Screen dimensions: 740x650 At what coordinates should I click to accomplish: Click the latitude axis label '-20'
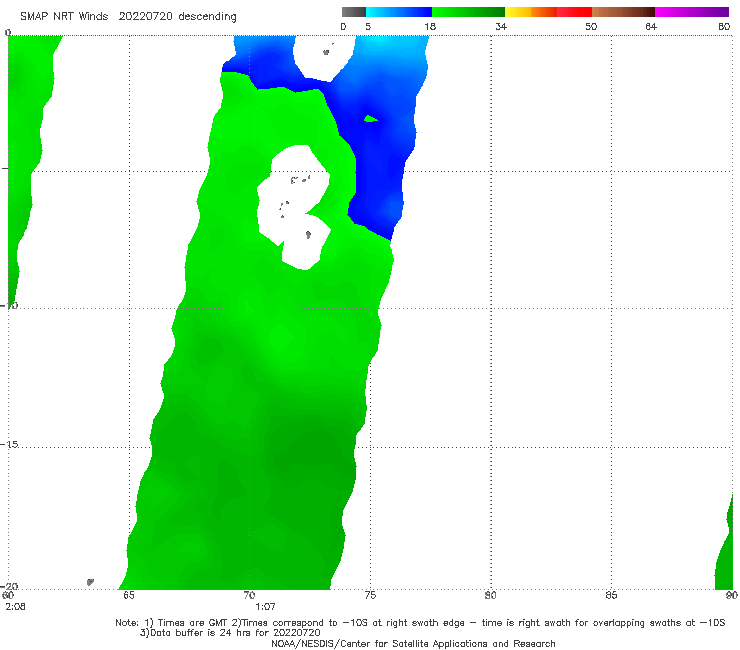pyautogui.click(x=9, y=586)
